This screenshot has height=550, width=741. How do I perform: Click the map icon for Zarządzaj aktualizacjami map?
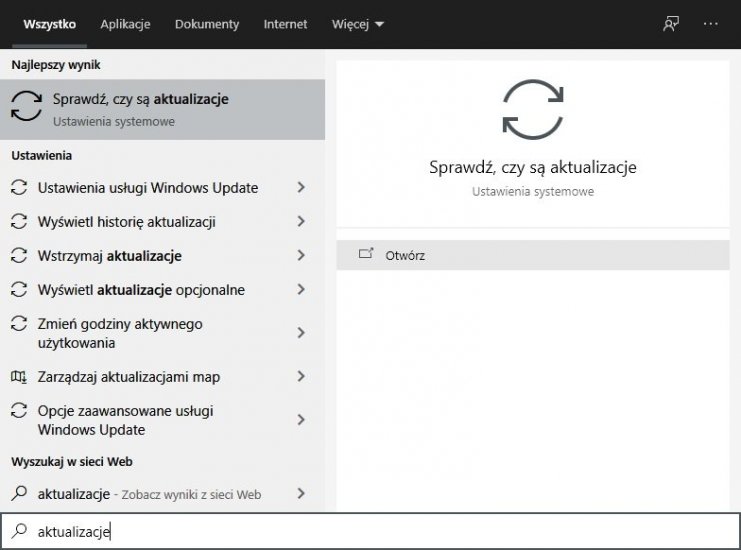click(18, 377)
